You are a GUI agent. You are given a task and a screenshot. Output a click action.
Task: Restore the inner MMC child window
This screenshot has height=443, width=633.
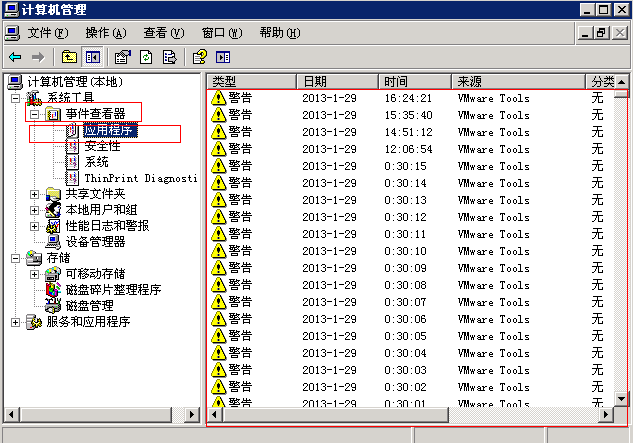click(x=602, y=33)
